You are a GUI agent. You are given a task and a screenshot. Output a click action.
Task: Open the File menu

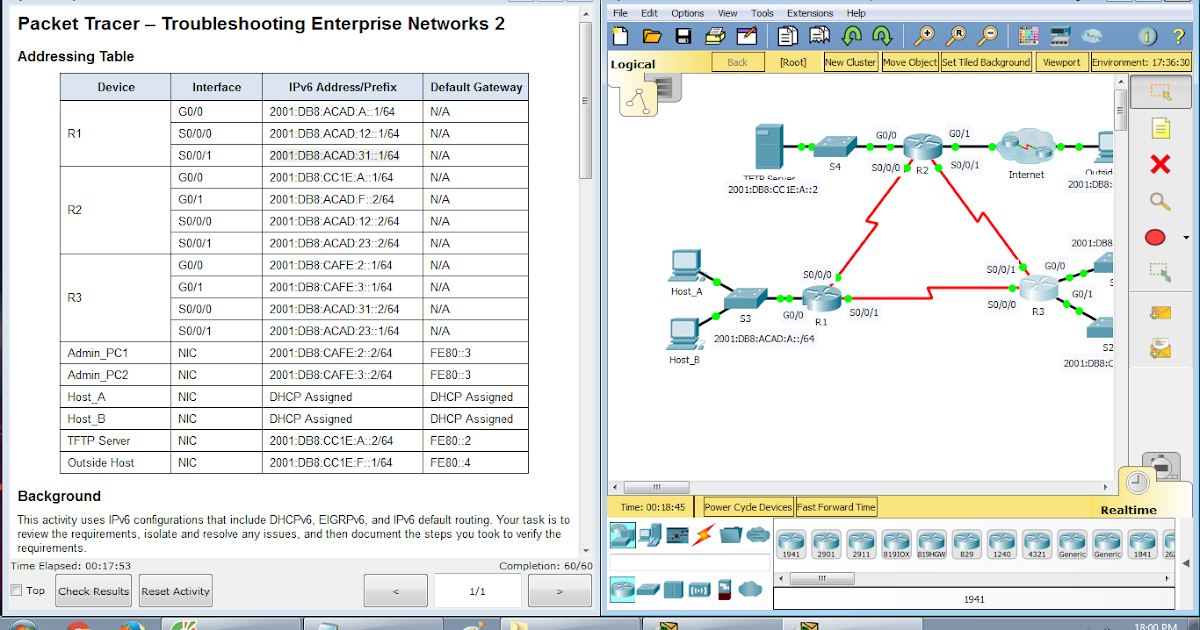620,13
